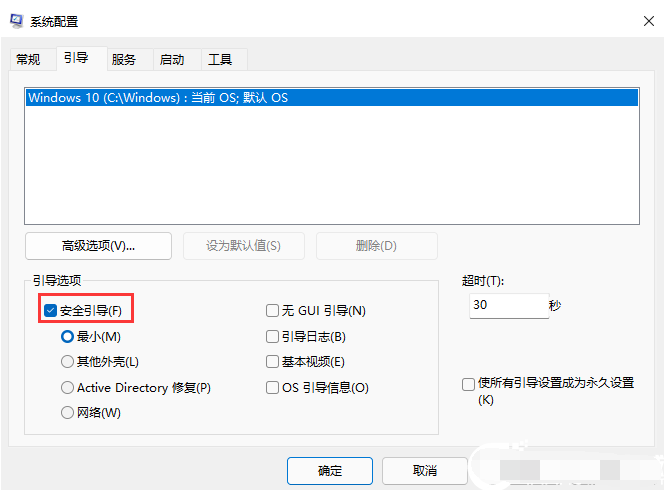Enable 无 GUI 引导 checkbox
This screenshot has height=490, width=664.
(x=272, y=311)
